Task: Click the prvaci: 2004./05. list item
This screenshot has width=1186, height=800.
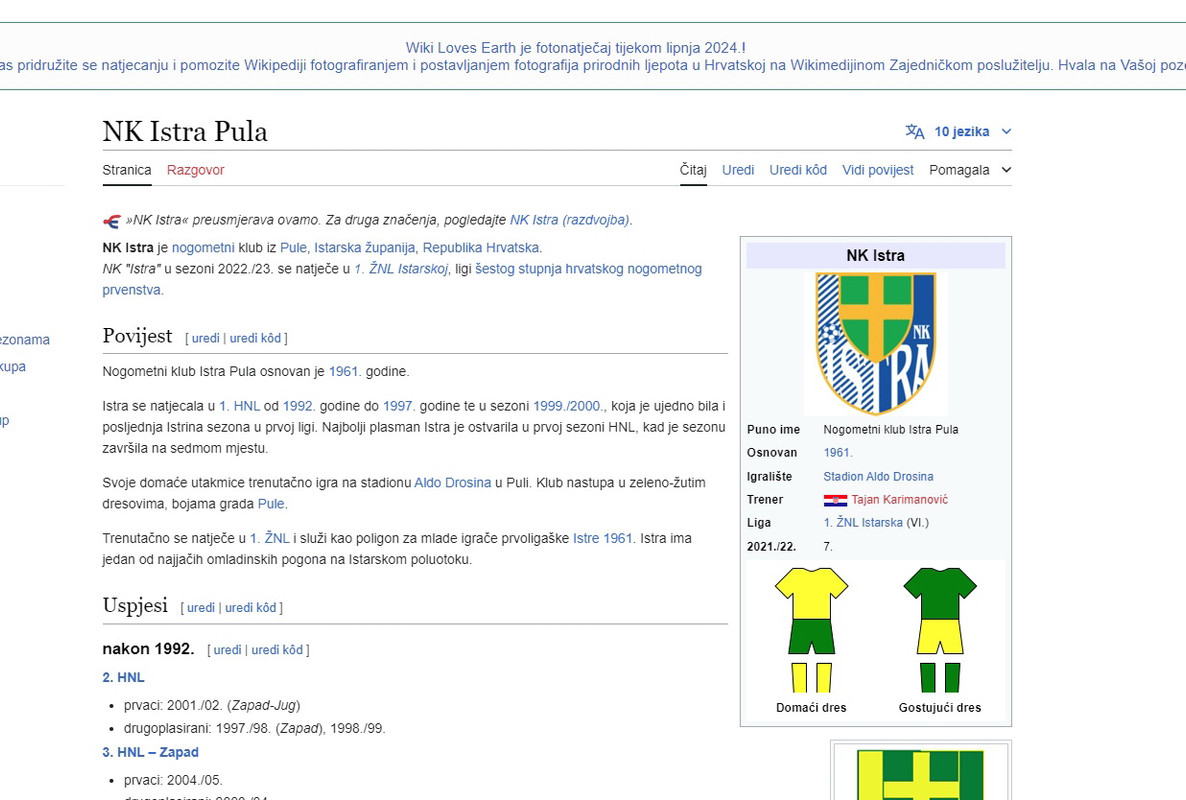Action: 173,780
